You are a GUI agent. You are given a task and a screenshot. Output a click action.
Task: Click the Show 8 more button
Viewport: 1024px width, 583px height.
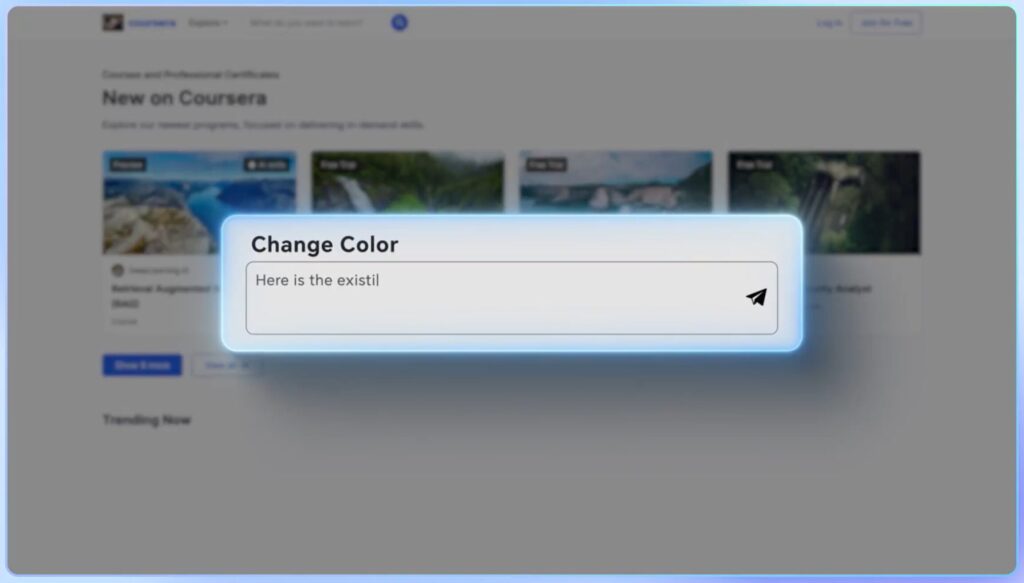coord(142,365)
